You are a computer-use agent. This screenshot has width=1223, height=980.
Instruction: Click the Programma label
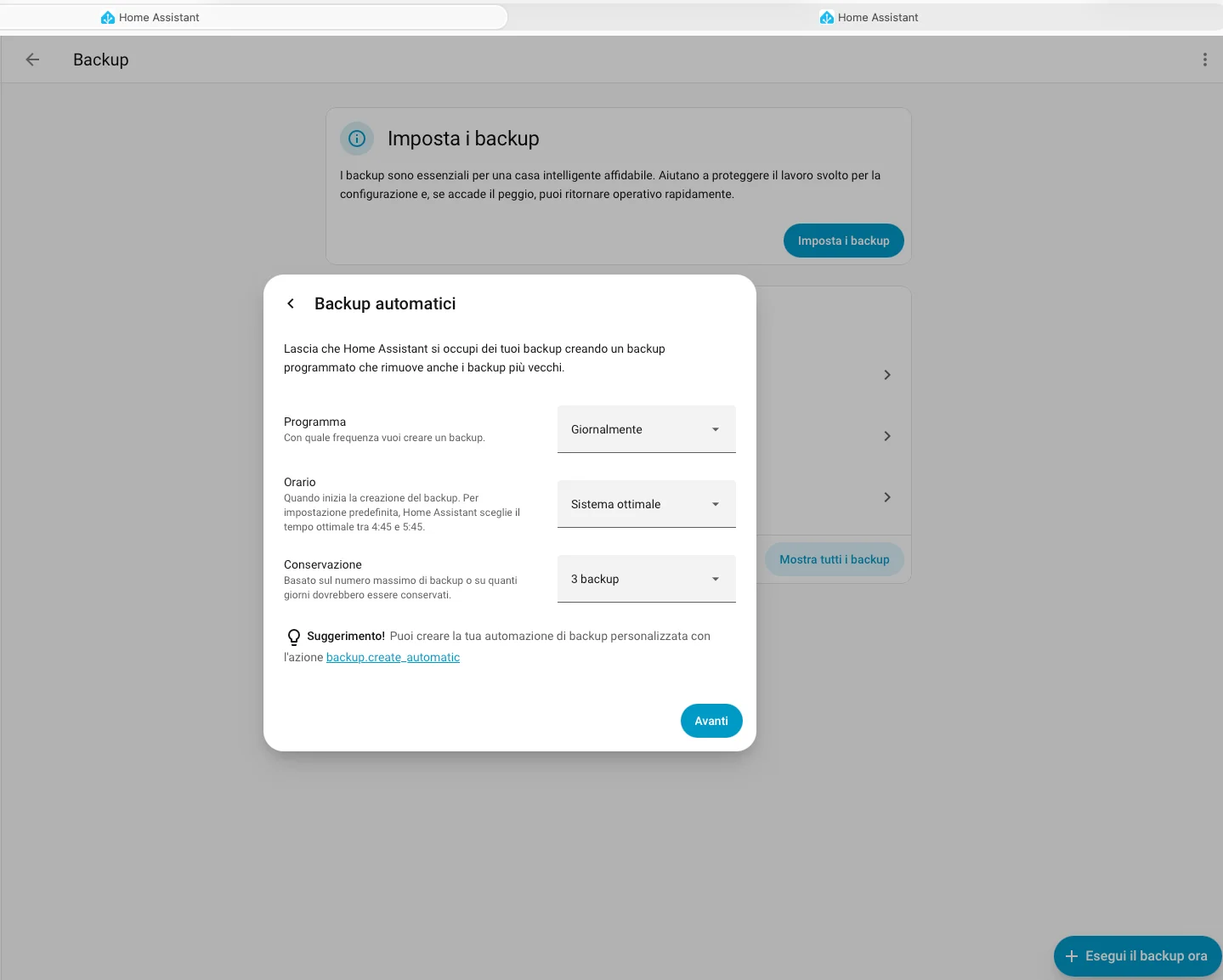[314, 422]
